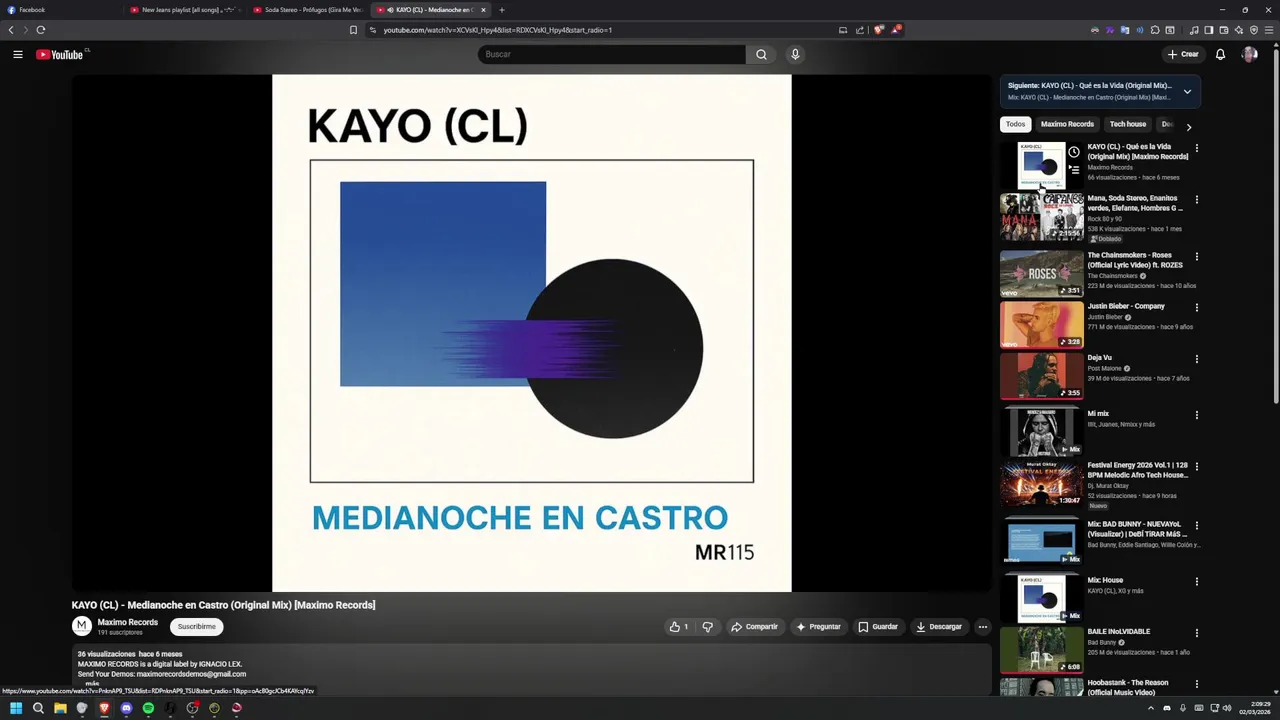Switch to the Soda Stereo Prófugos tab
The height and width of the screenshot is (720, 1280).
pos(309,10)
